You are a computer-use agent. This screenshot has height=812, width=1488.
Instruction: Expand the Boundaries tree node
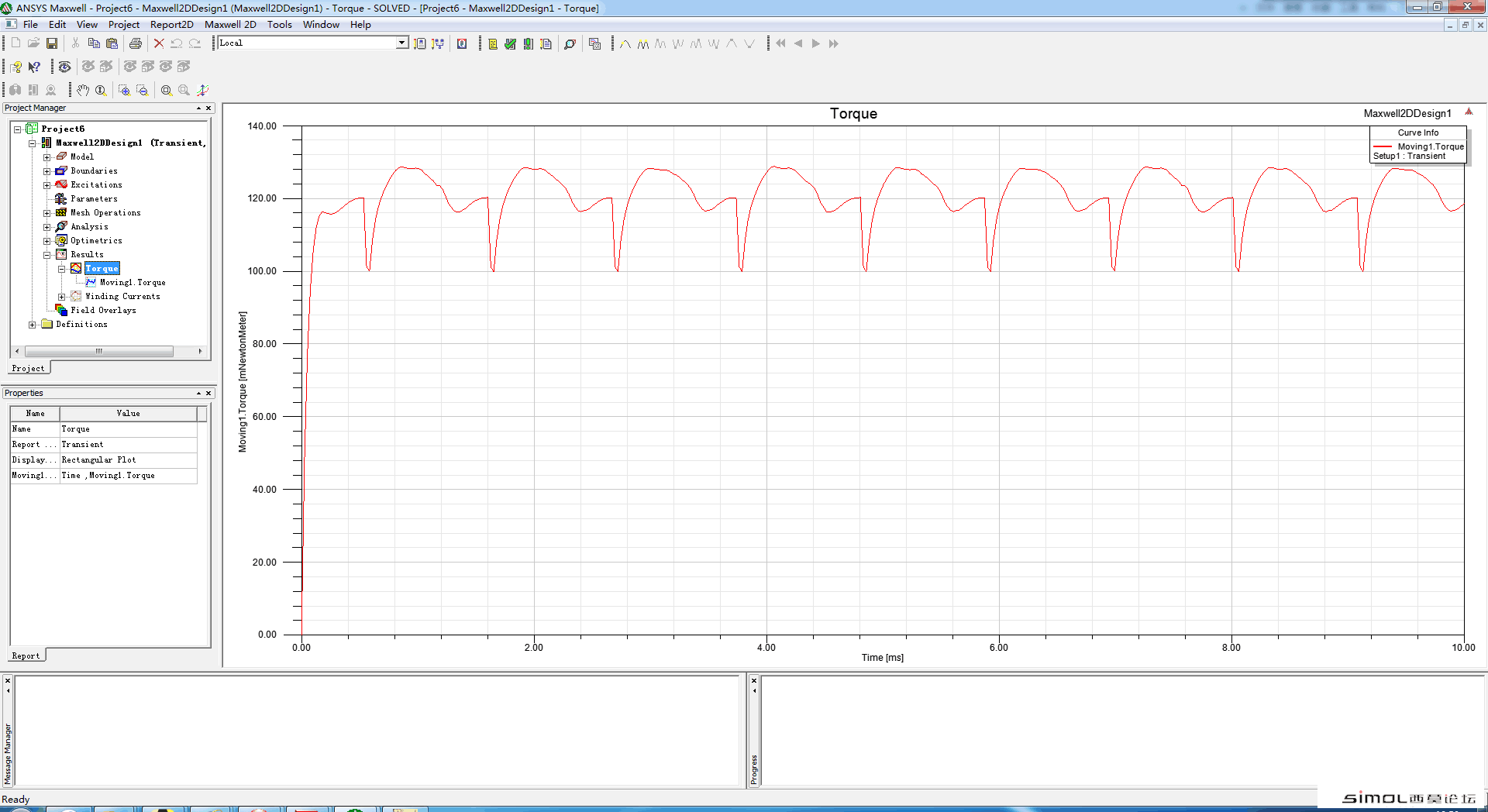coord(46,171)
